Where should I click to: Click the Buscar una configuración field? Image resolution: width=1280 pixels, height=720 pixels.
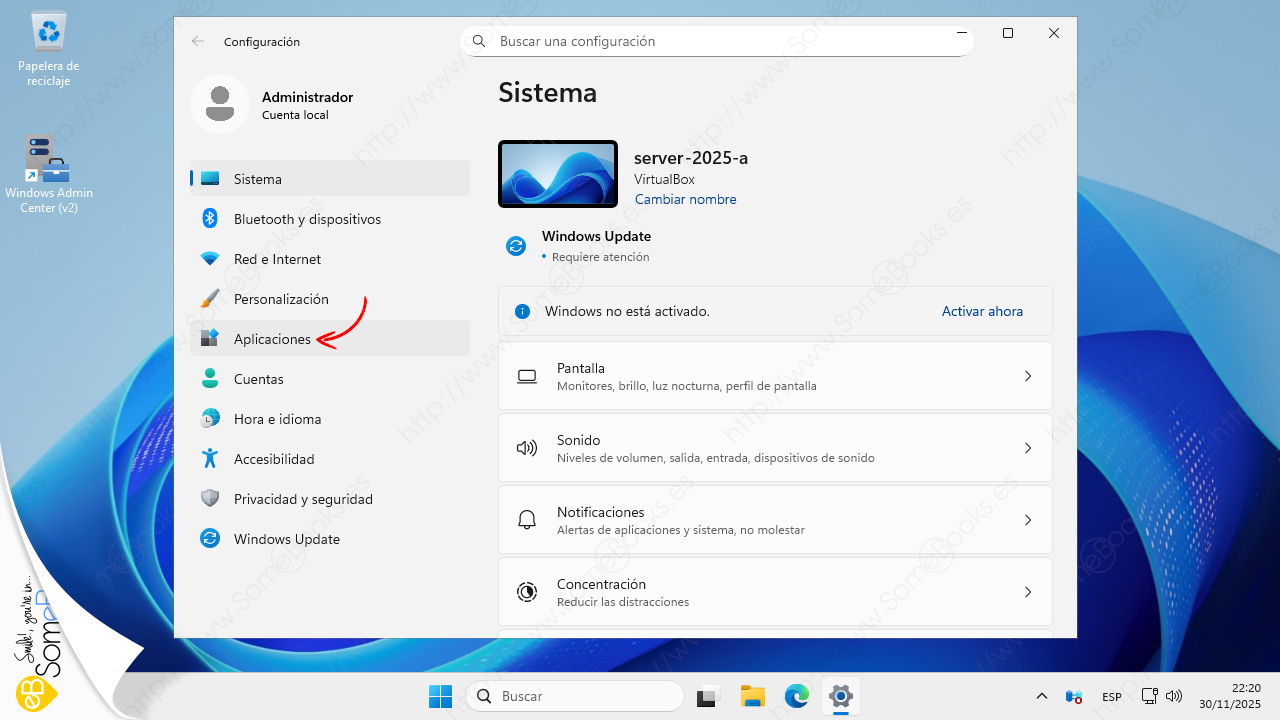pyautogui.click(x=716, y=41)
